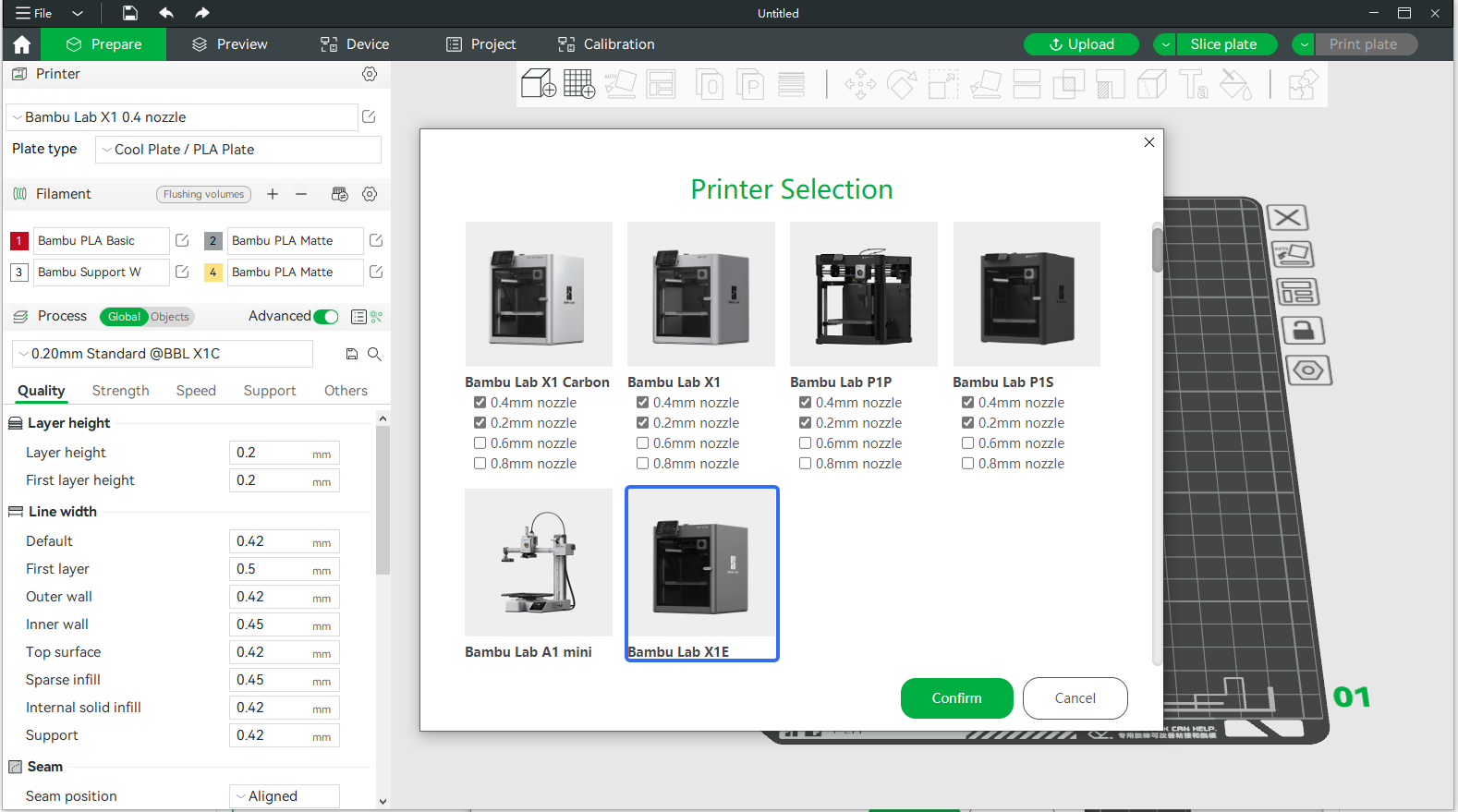Open the Others settings tab
This screenshot has height=812, width=1458.
[346, 391]
